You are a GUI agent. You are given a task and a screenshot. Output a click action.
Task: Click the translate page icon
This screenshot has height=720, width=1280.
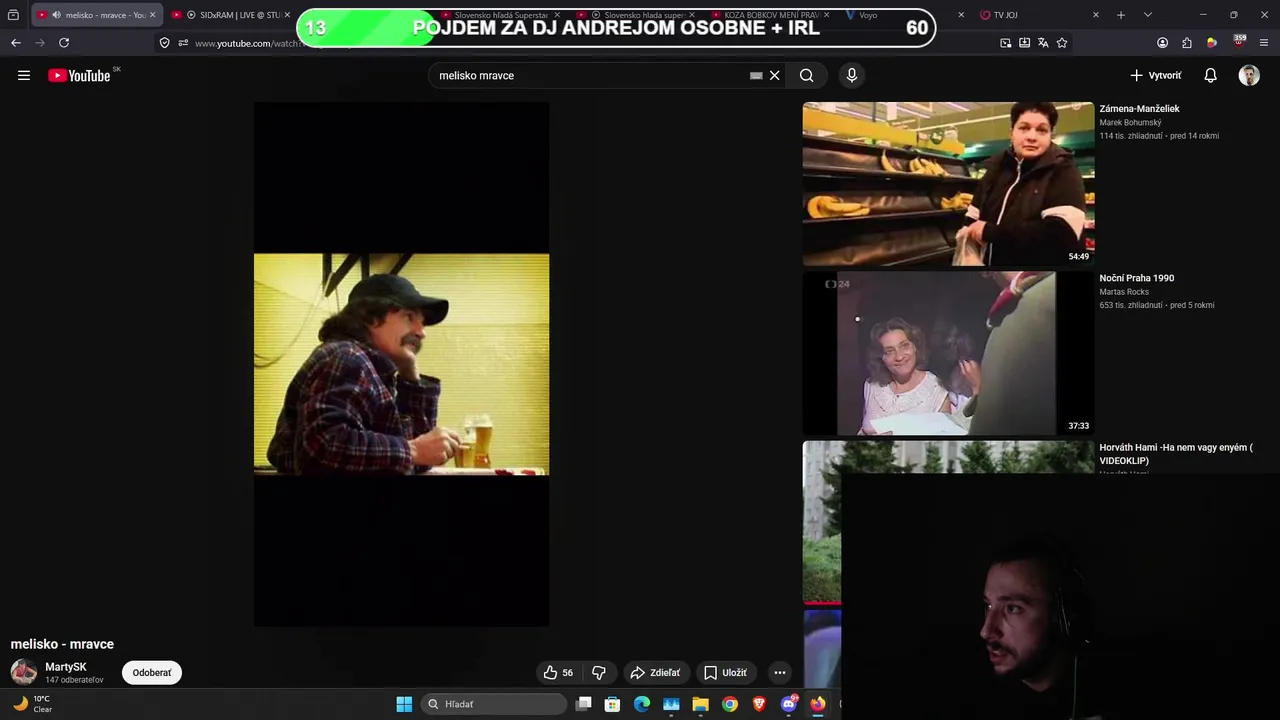[1043, 43]
